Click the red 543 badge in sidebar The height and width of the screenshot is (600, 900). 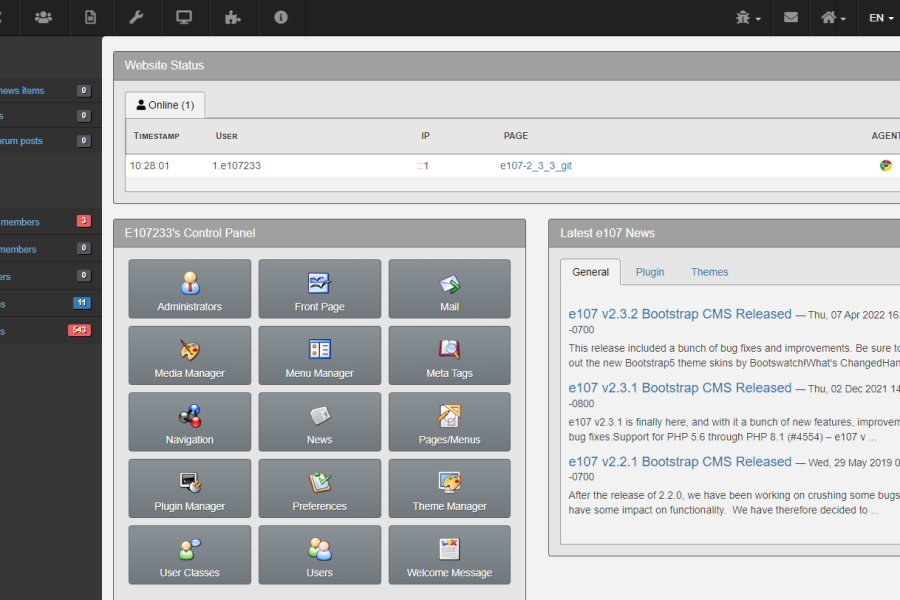point(79,330)
